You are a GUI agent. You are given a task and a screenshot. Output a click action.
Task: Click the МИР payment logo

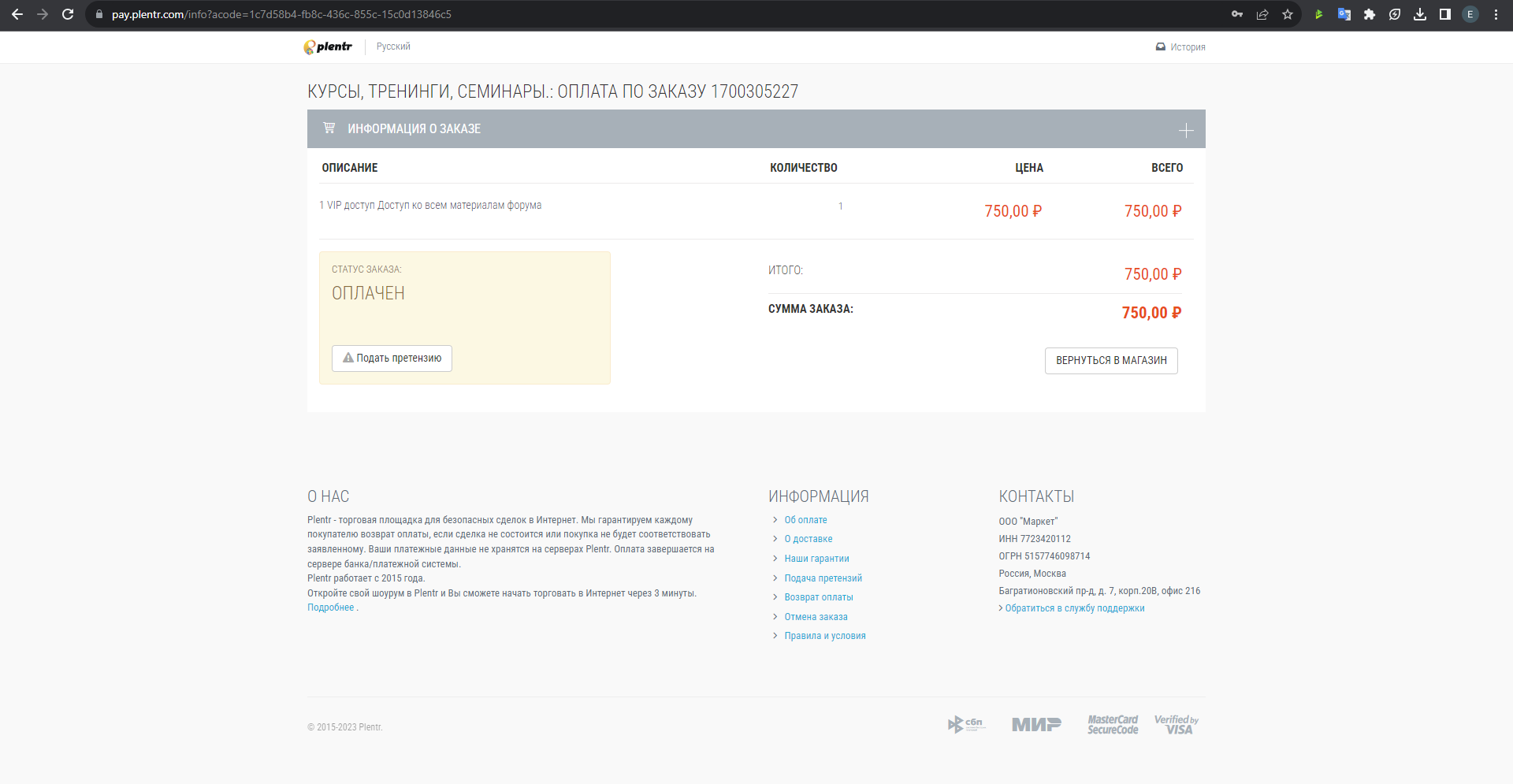click(1036, 724)
